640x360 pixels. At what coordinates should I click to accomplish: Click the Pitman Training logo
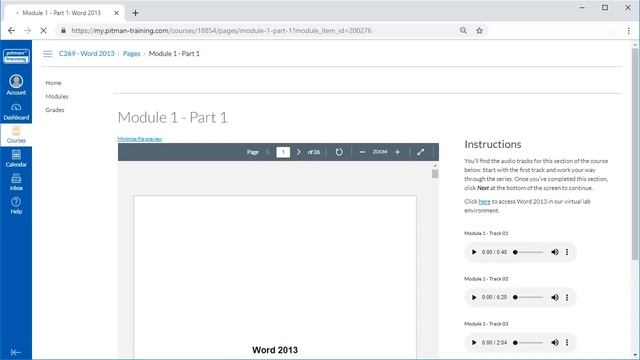(16, 56)
